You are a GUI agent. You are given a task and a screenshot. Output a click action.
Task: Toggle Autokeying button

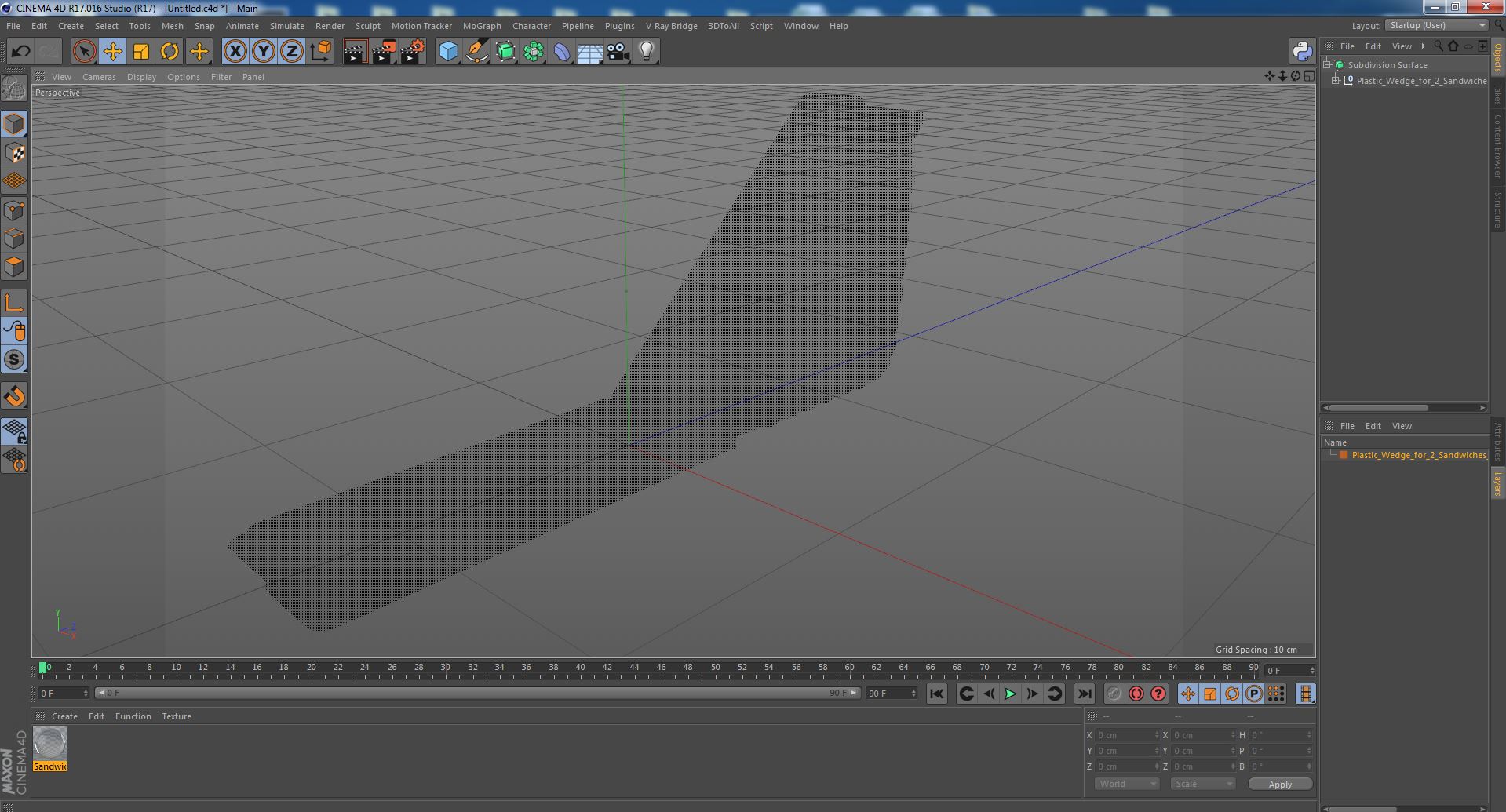click(x=1136, y=694)
